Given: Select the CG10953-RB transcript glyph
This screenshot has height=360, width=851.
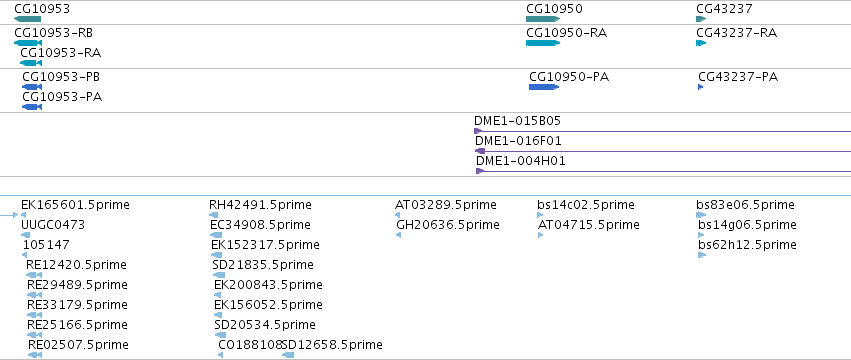Looking at the screenshot, I should coord(28,43).
